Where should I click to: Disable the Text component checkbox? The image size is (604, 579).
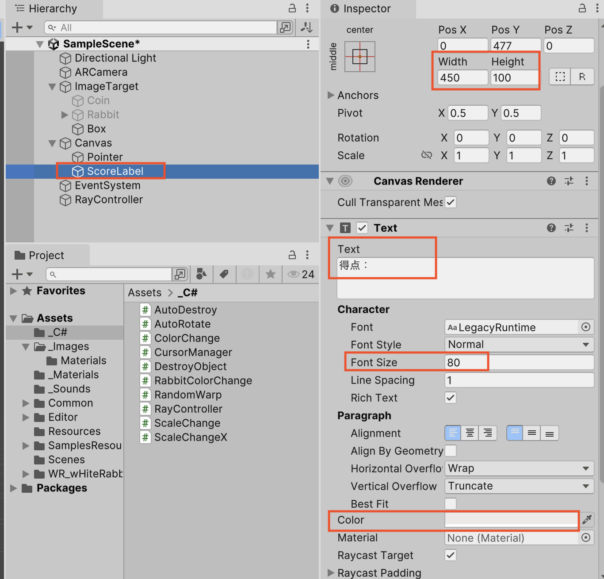click(x=362, y=228)
